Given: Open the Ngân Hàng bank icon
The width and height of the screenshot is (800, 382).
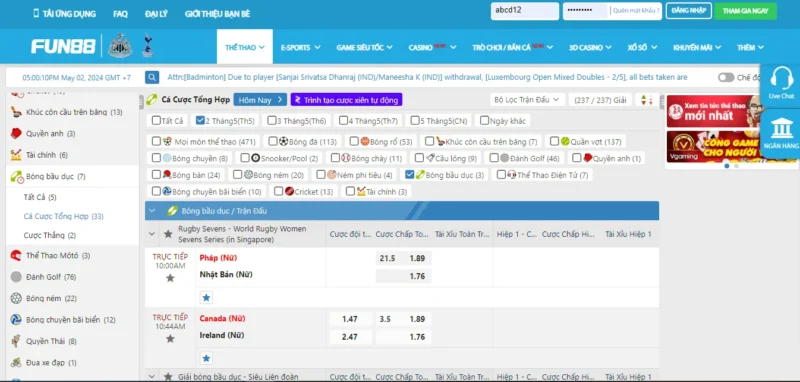Looking at the screenshot, I should tap(782, 133).
